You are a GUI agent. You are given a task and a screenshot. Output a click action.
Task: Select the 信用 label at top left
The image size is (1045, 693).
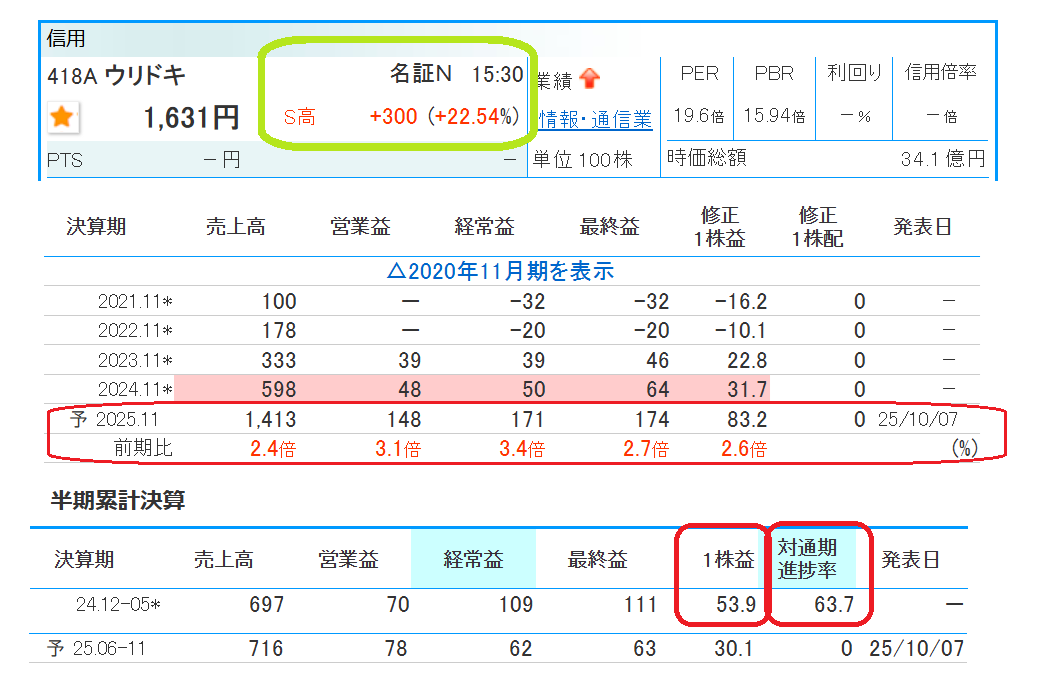[x=66, y=39]
